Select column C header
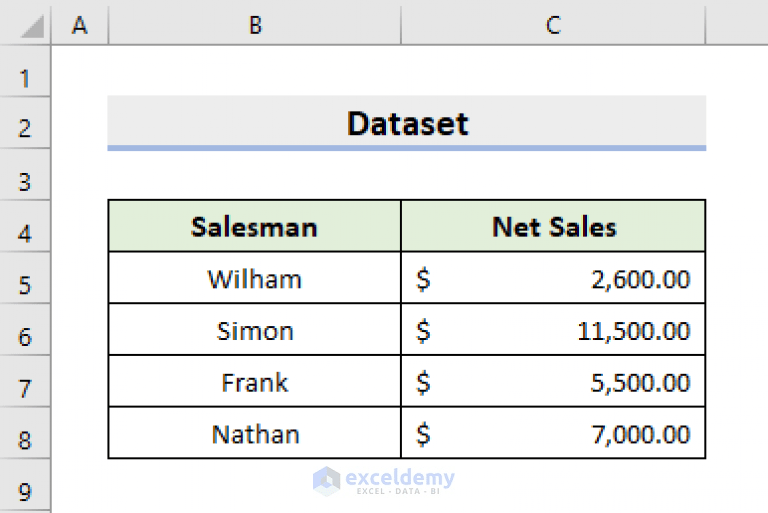768x513 pixels. tap(553, 23)
